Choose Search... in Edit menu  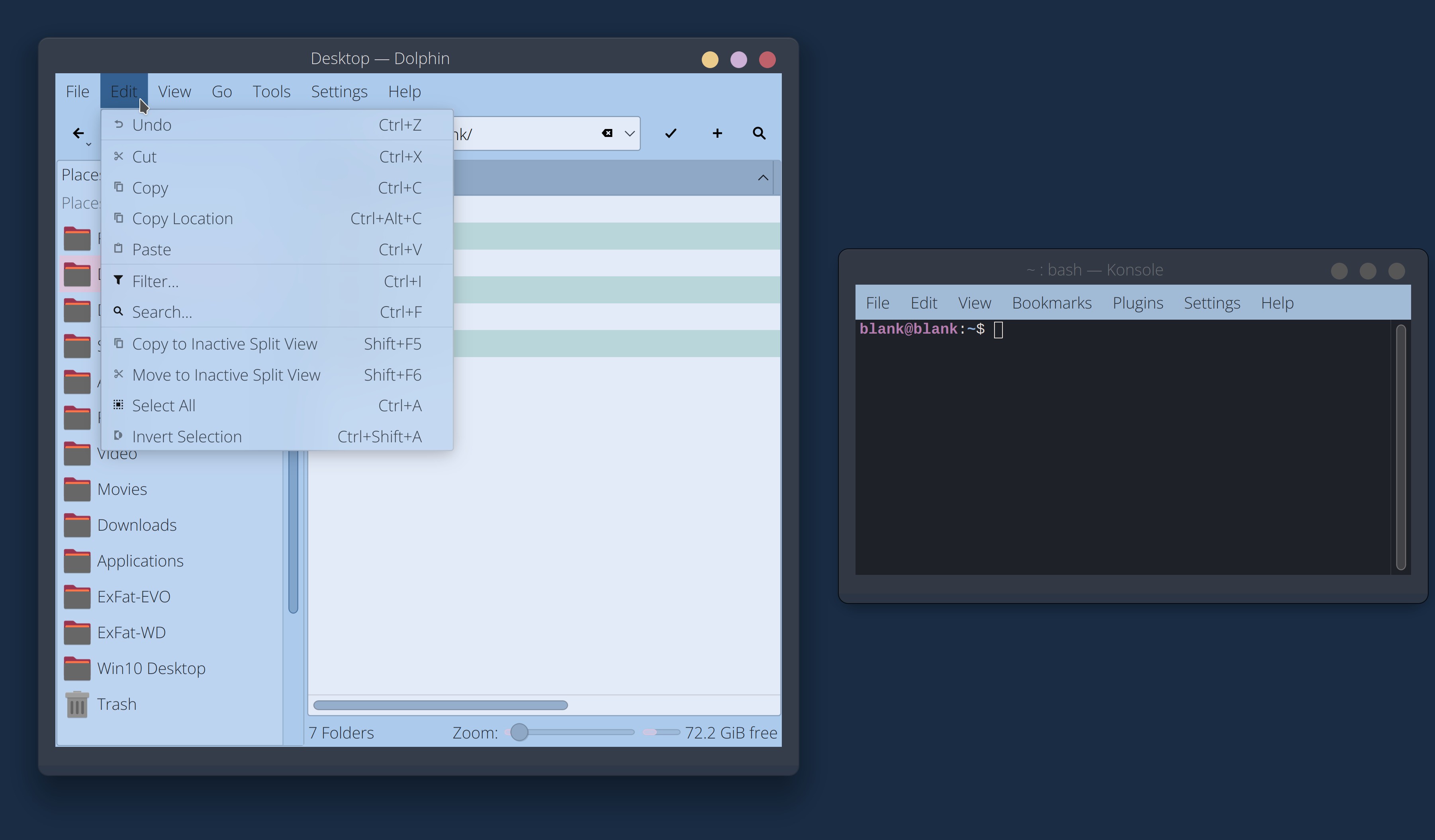277,312
